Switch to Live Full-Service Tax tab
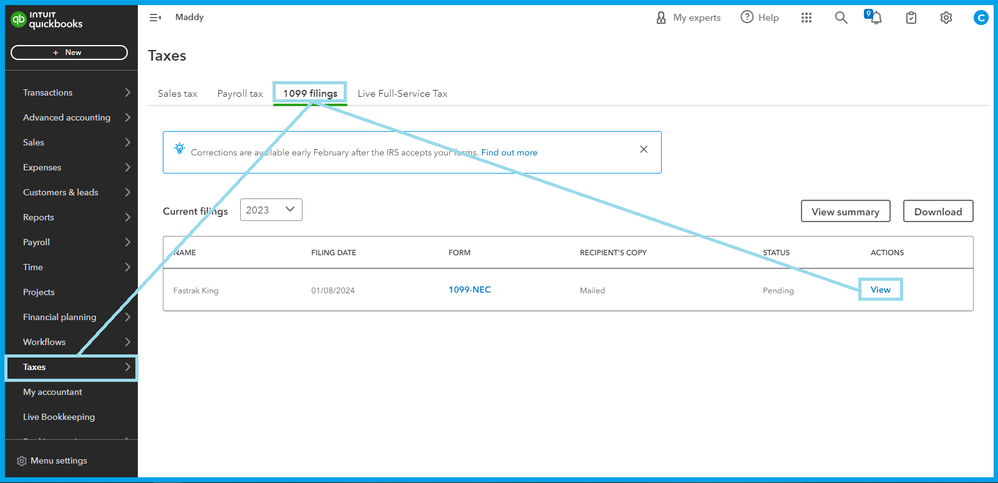Viewport: 998px width, 483px height. click(x=402, y=94)
